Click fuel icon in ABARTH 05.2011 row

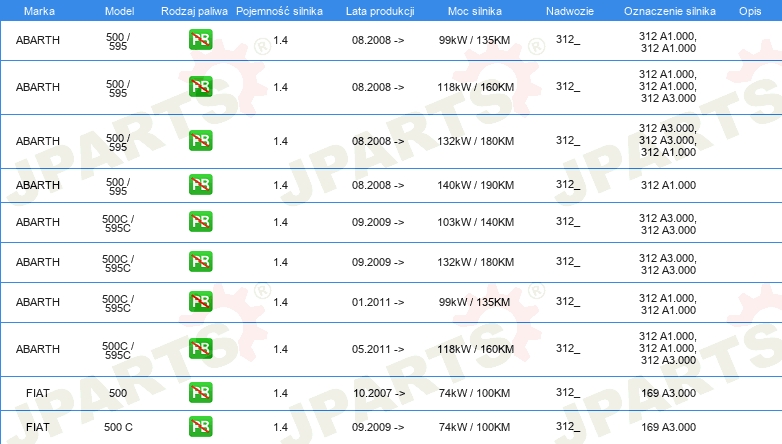point(200,348)
